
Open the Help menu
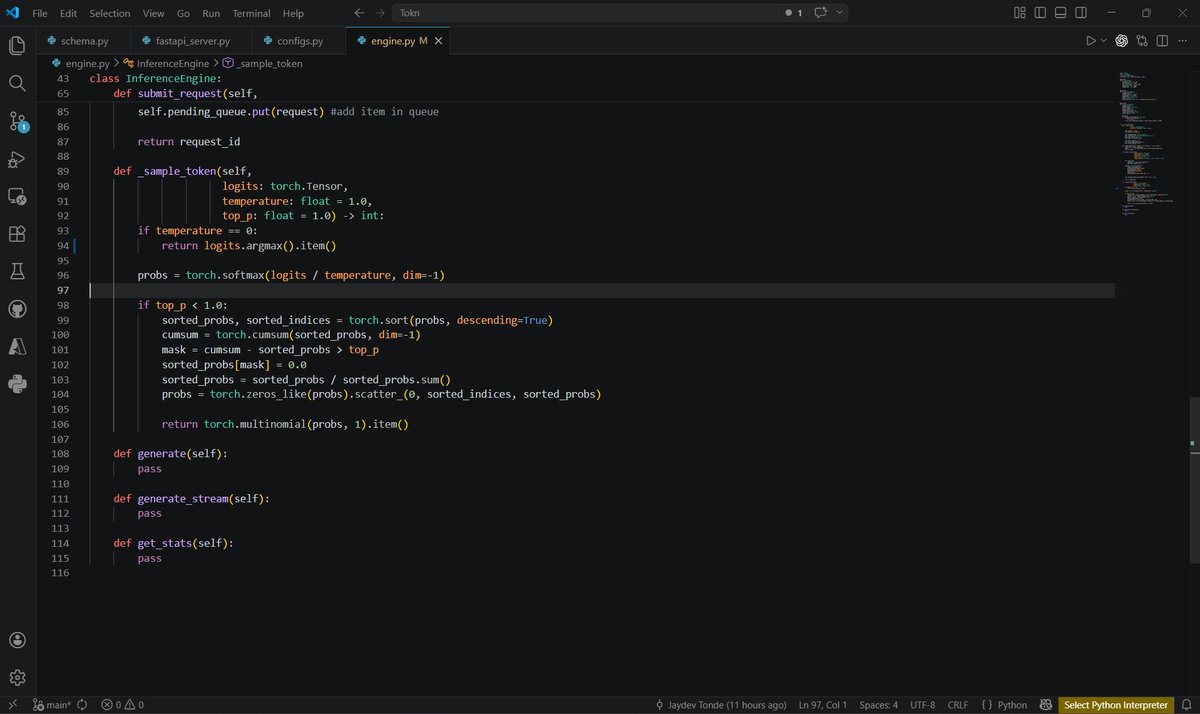pos(293,14)
